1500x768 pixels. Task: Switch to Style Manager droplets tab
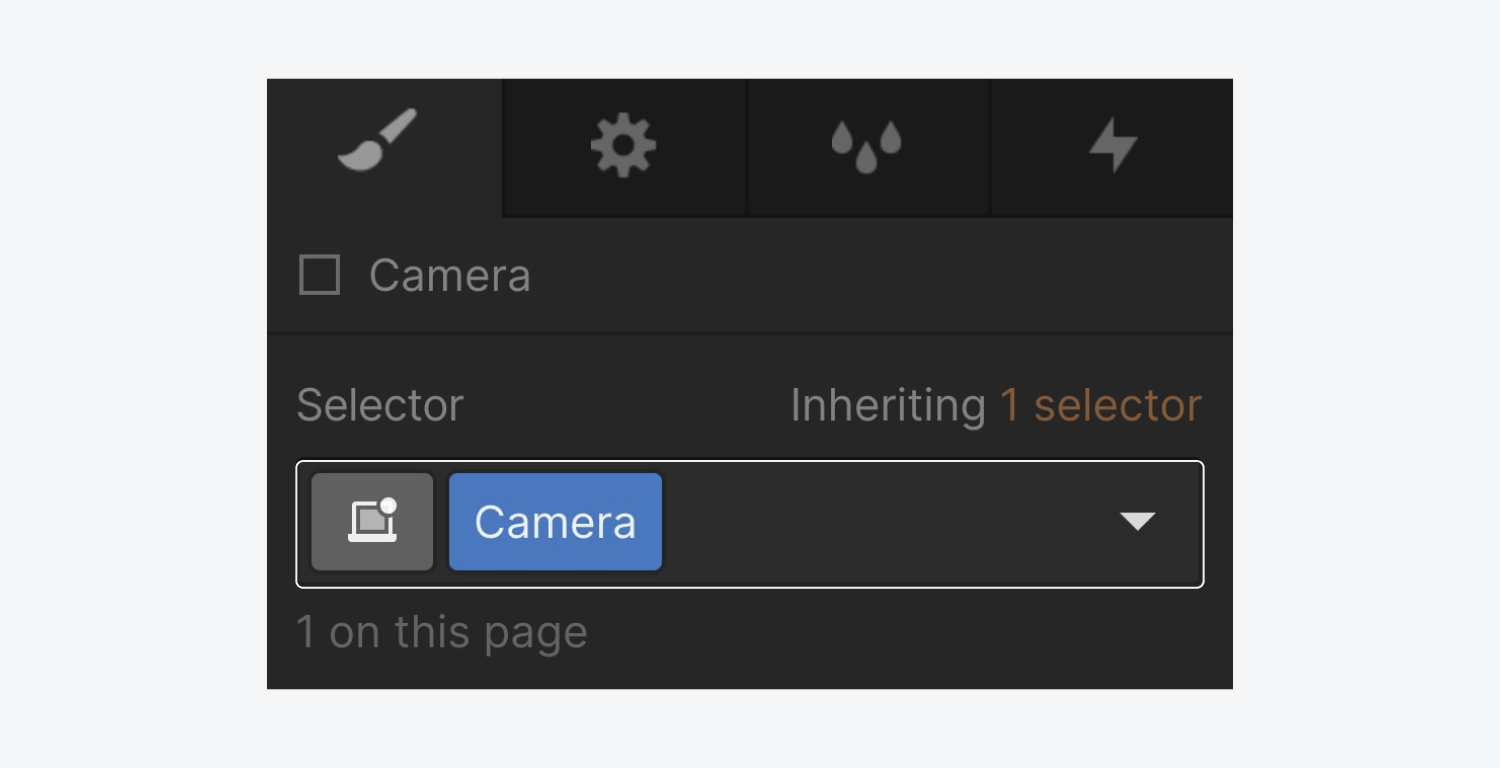866,146
